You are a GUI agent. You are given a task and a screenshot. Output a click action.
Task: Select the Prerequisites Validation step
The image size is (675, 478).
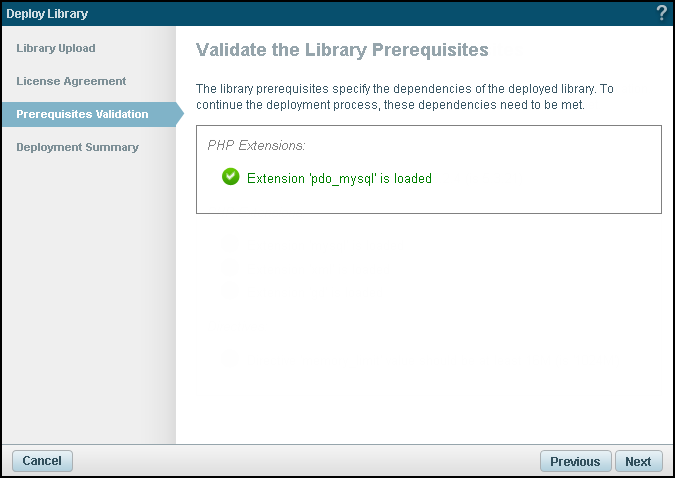point(82,114)
